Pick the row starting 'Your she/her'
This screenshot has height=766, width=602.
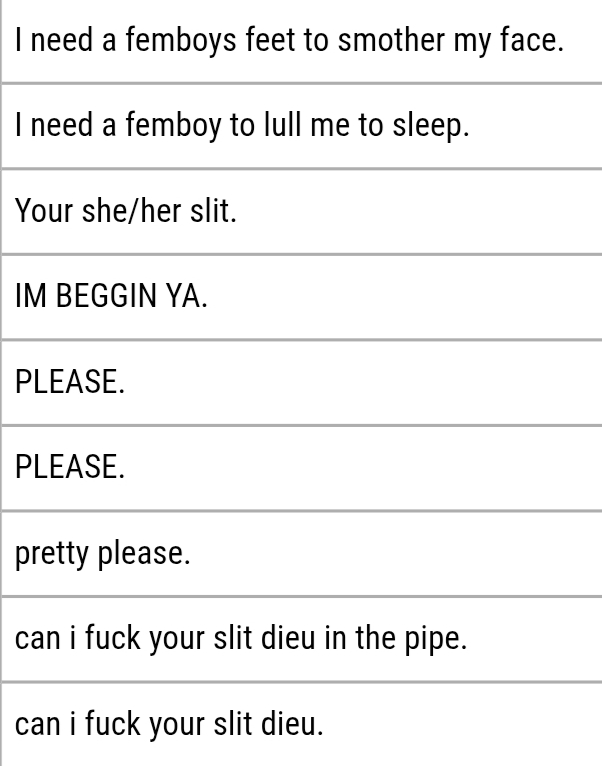[300, 212]
